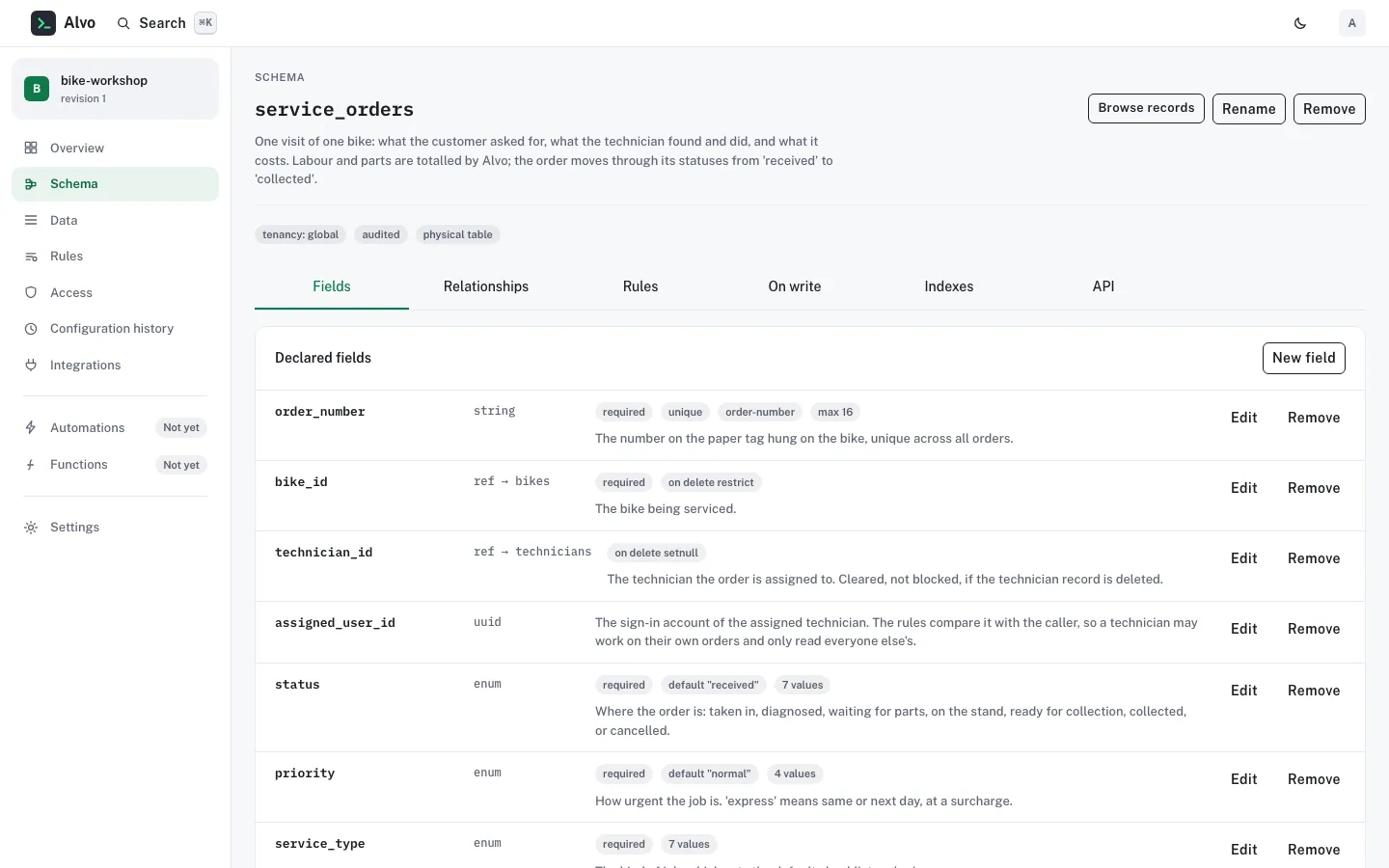Open the API tab
This screenshot has width=1389, height=868.
point(1103,286)
